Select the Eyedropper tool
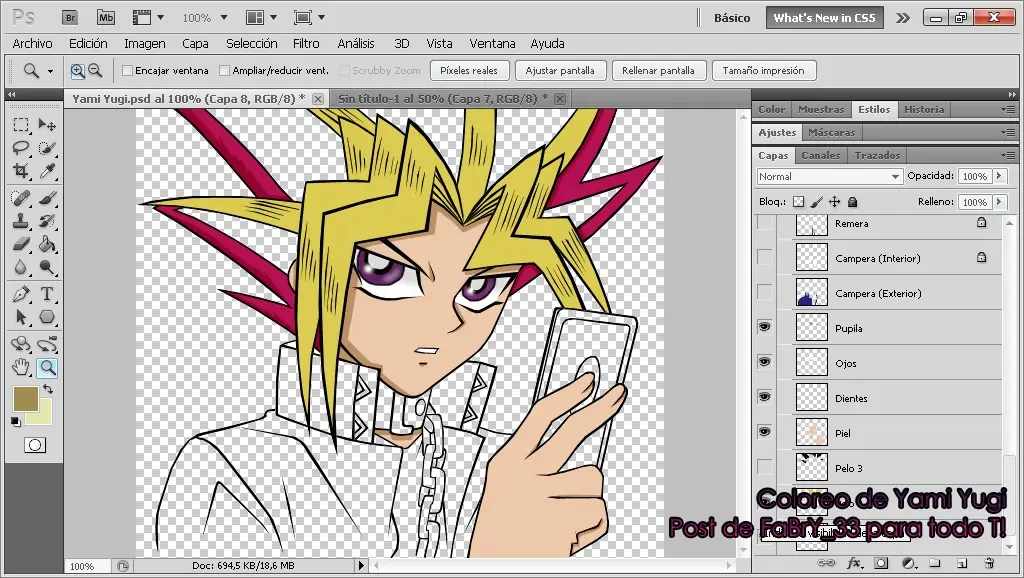This screenshot has width=1024, height=578. (47, 171)
